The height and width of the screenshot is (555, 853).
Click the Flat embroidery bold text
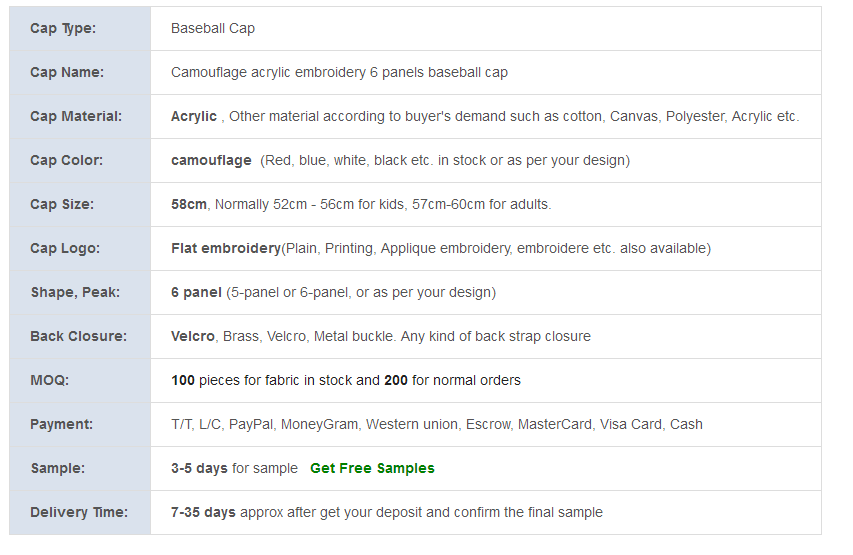pyautogui.click(x=225, y=248)
